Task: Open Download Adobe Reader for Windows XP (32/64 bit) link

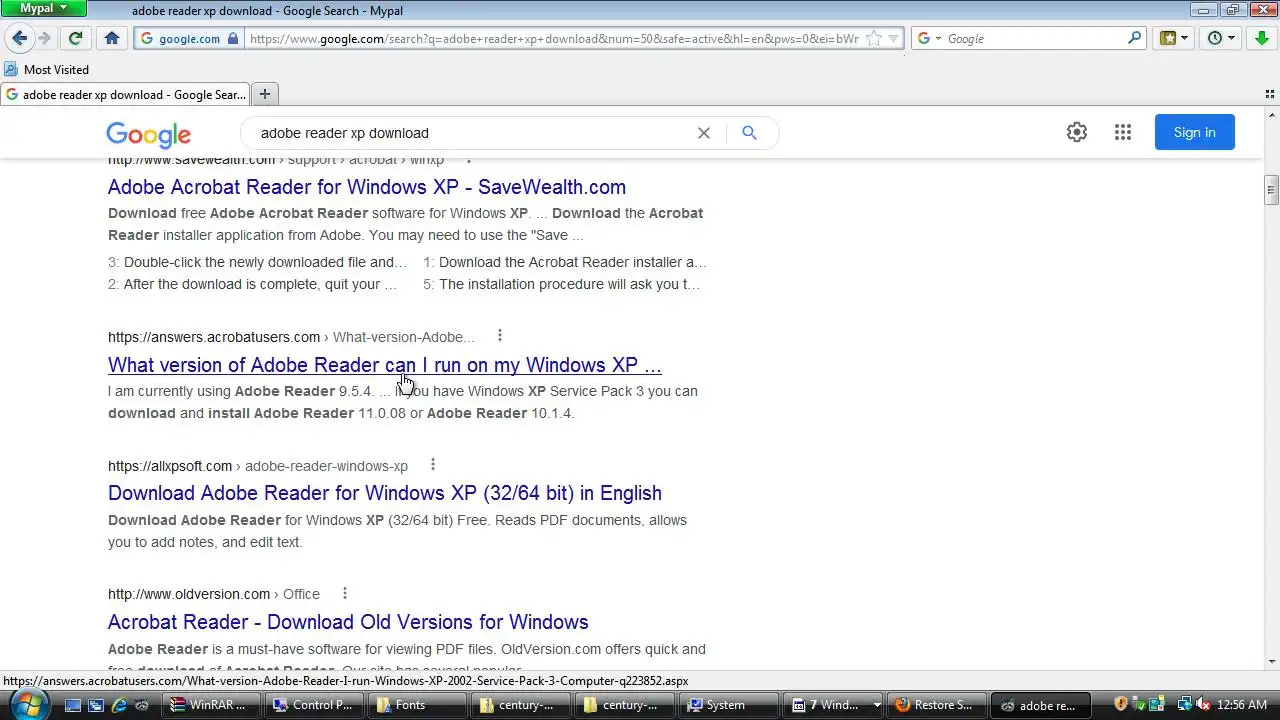Action: (x=385, y=493)
